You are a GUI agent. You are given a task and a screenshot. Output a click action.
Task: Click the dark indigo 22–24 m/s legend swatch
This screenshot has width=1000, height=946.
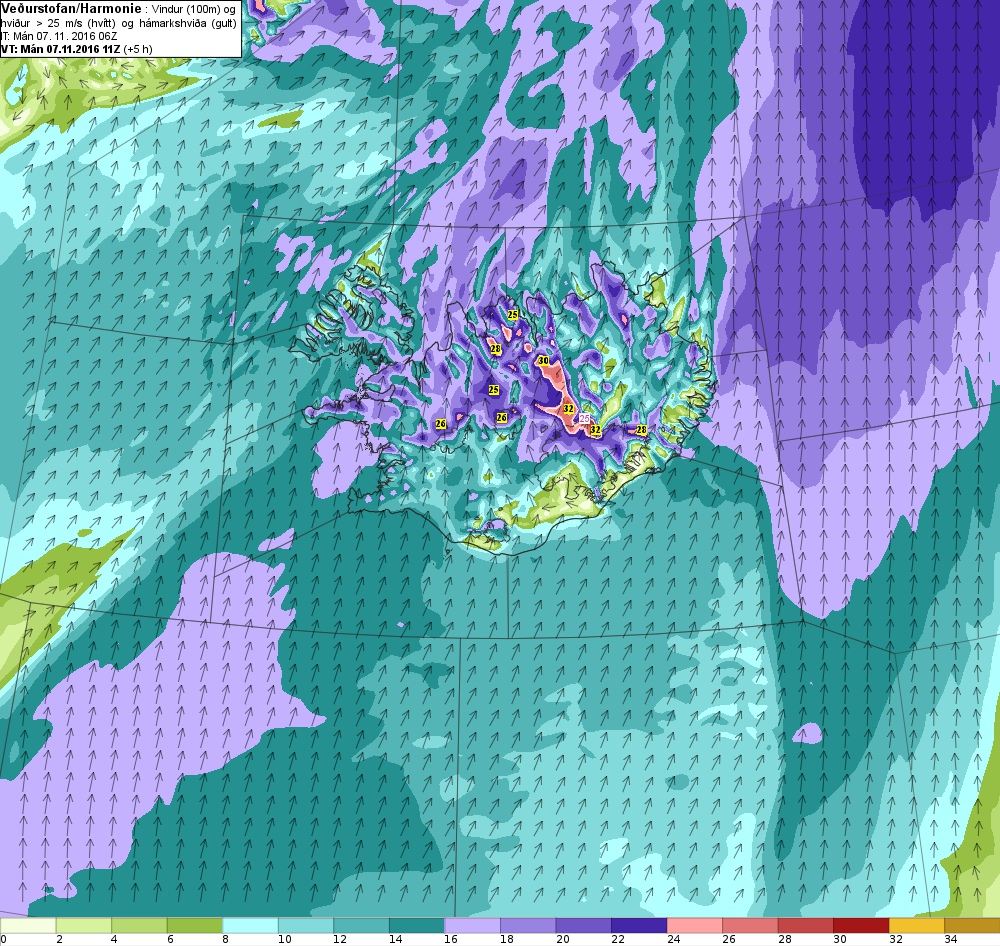pos(638,925)
